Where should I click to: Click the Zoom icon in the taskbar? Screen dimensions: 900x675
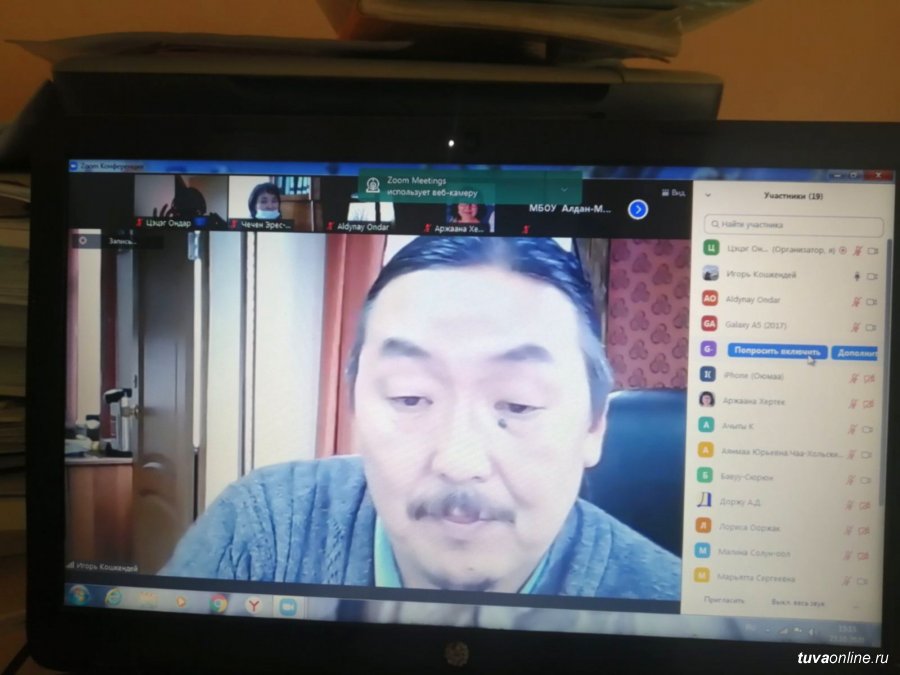pyautogui.click(x=288, y=605)
